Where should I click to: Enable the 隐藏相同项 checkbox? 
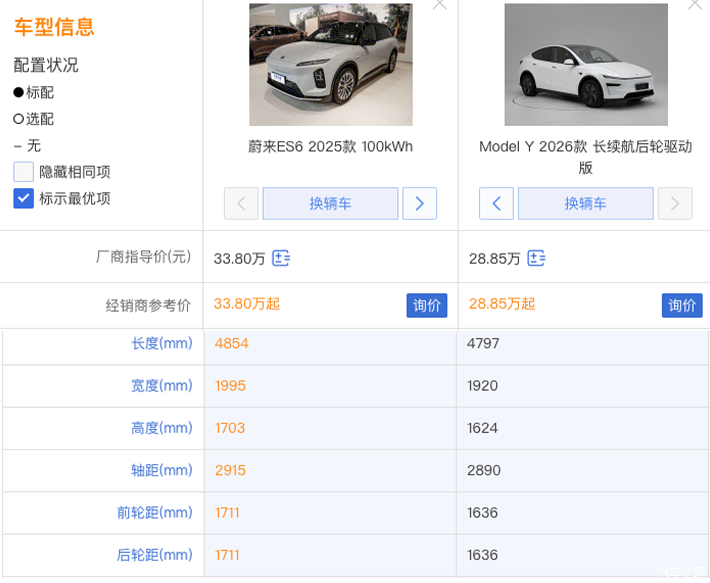[x=24, y=172]
